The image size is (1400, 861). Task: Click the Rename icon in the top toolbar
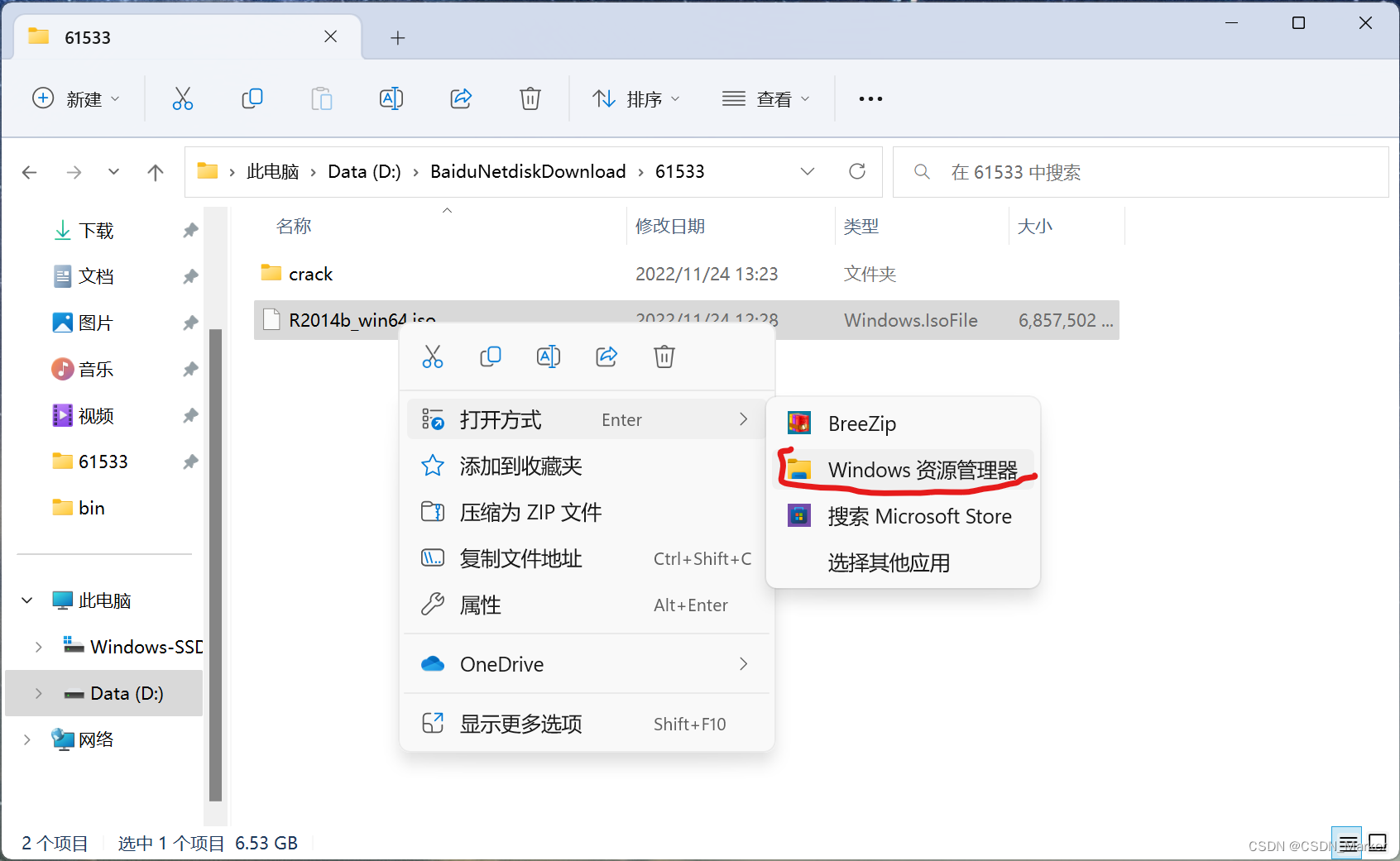point(391,98)
